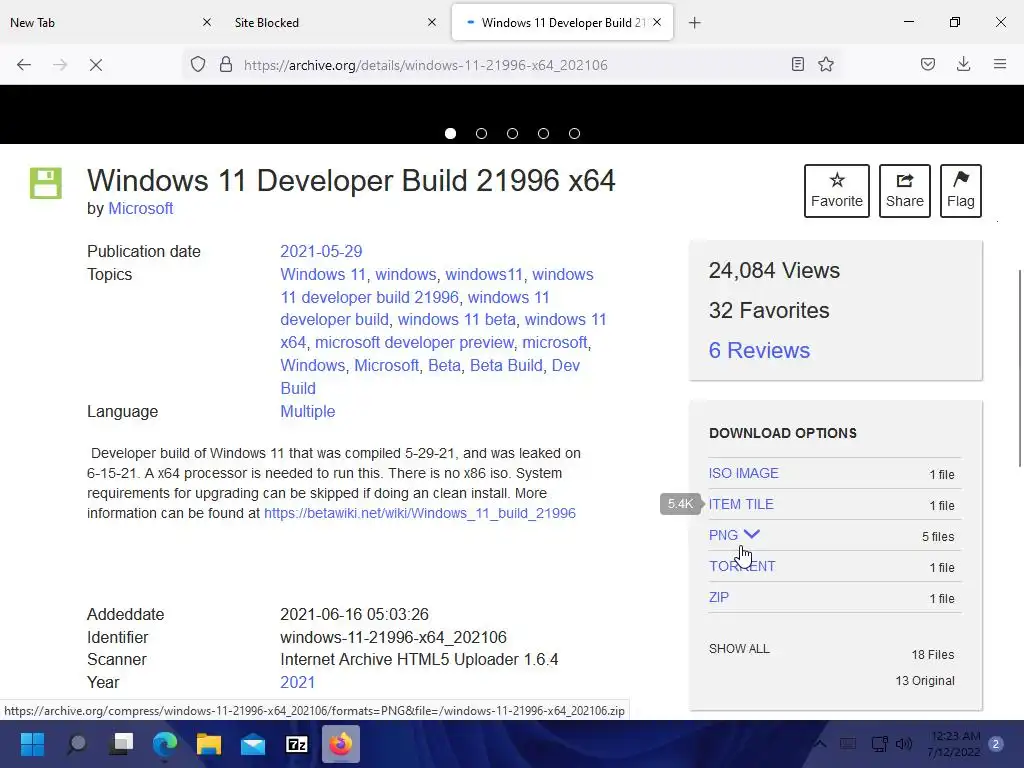Open the Multiple language link
The height and width of the screenshot is (768, 1024).
308,411
